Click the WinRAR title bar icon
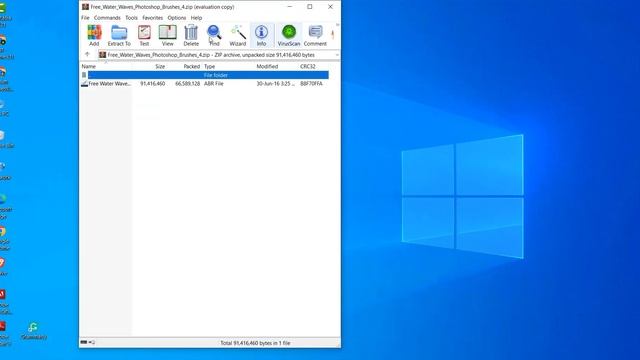640x360 pixels. (85, 7)
